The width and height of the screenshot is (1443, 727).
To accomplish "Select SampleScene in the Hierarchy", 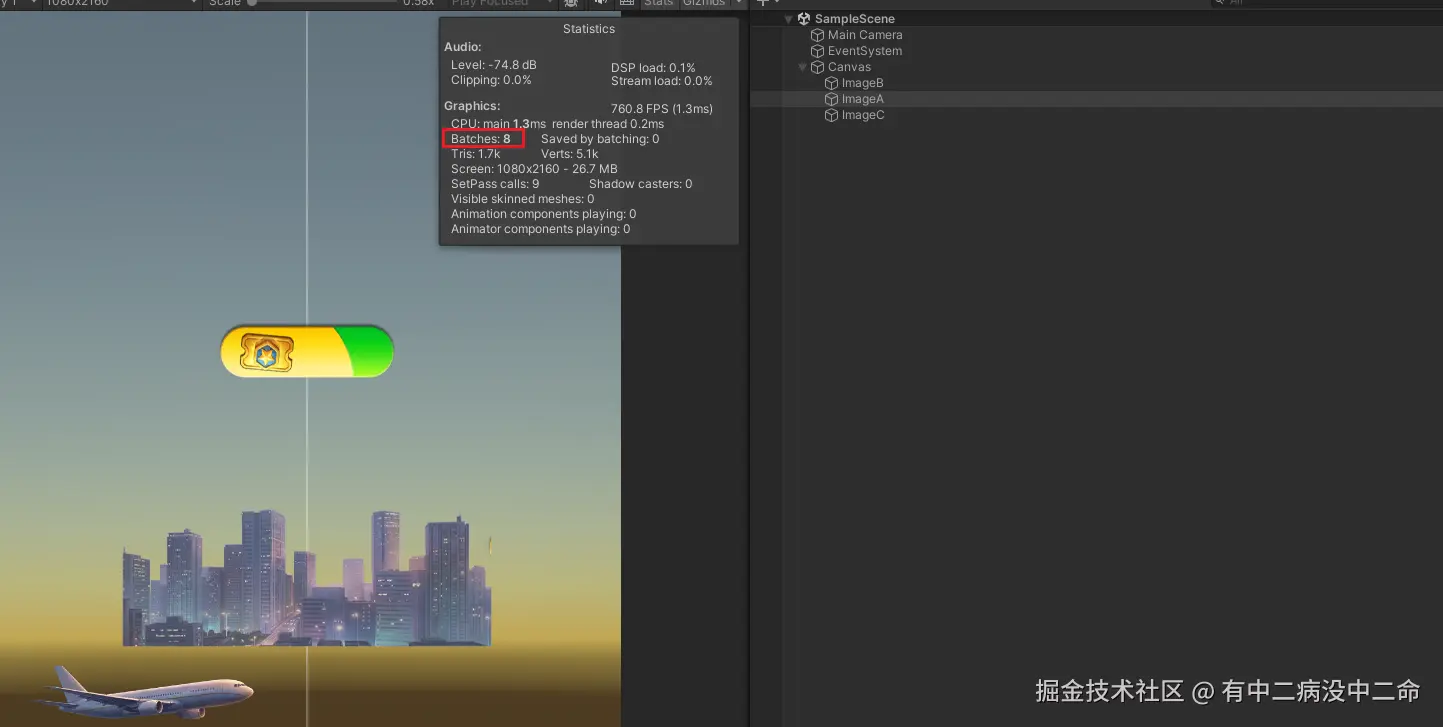I will click(854, 19).
